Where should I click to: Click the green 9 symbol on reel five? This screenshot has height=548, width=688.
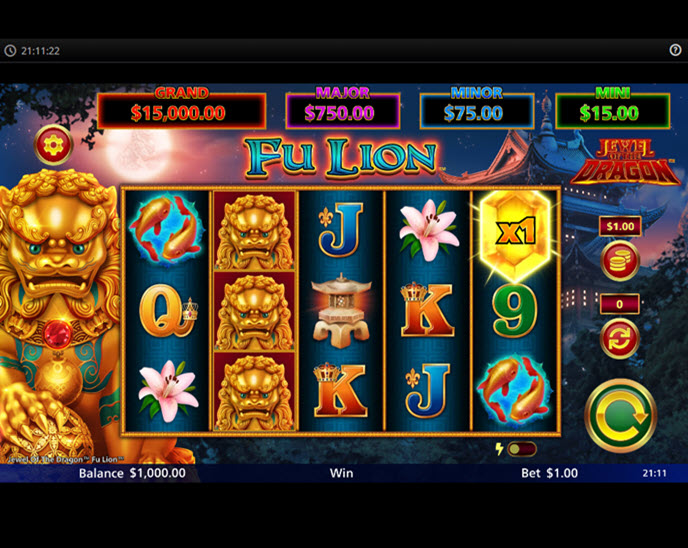coord(515,312)
